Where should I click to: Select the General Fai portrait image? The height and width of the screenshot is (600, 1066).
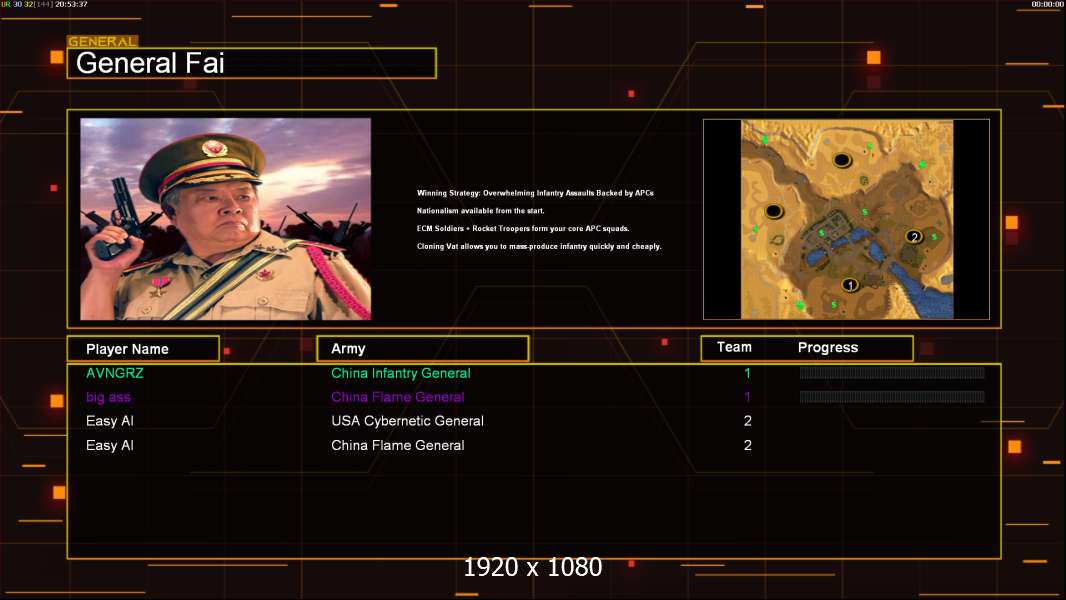click(x=226, y=219)
